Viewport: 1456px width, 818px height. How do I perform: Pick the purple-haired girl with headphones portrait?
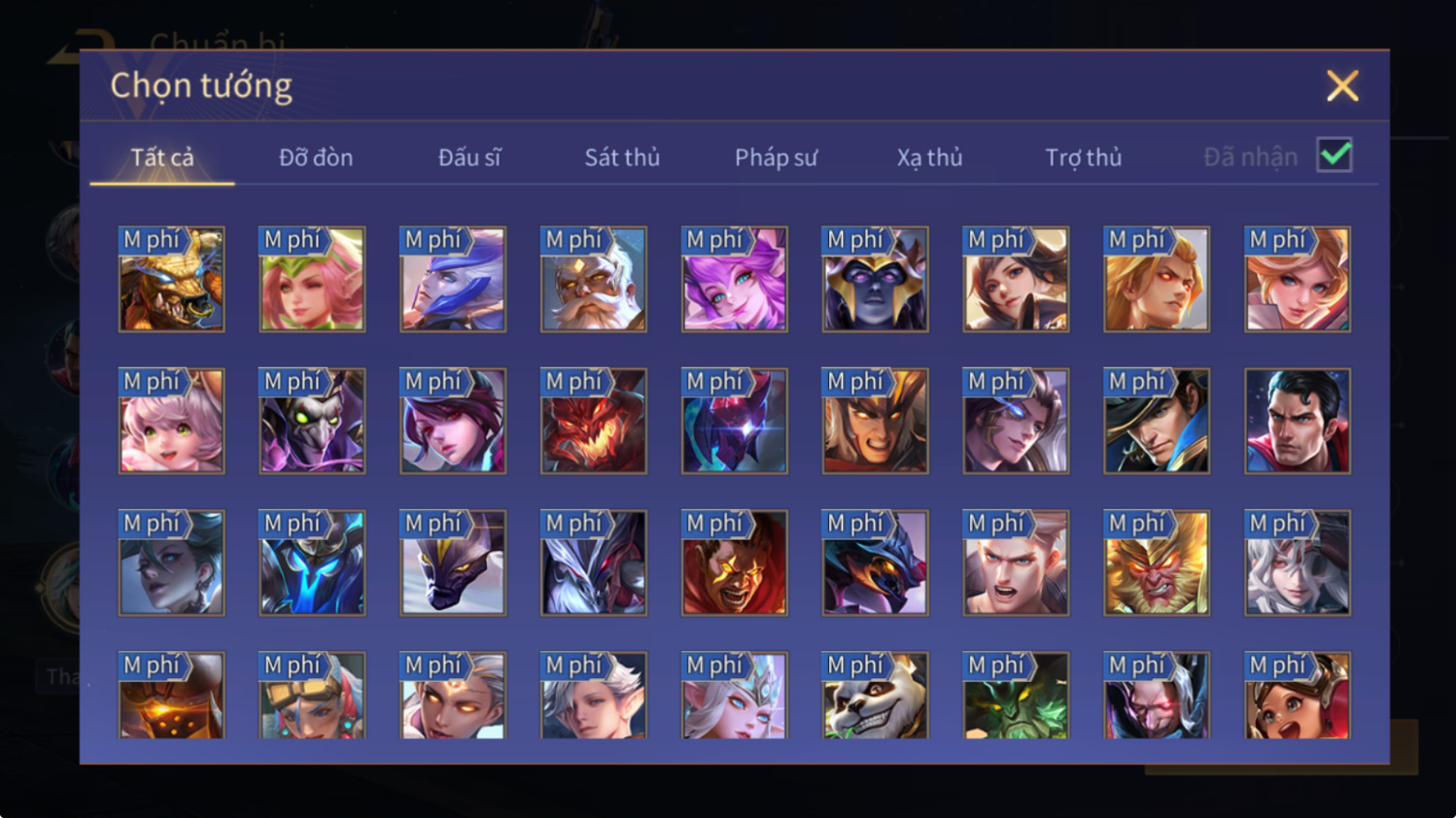pos(735,279)
